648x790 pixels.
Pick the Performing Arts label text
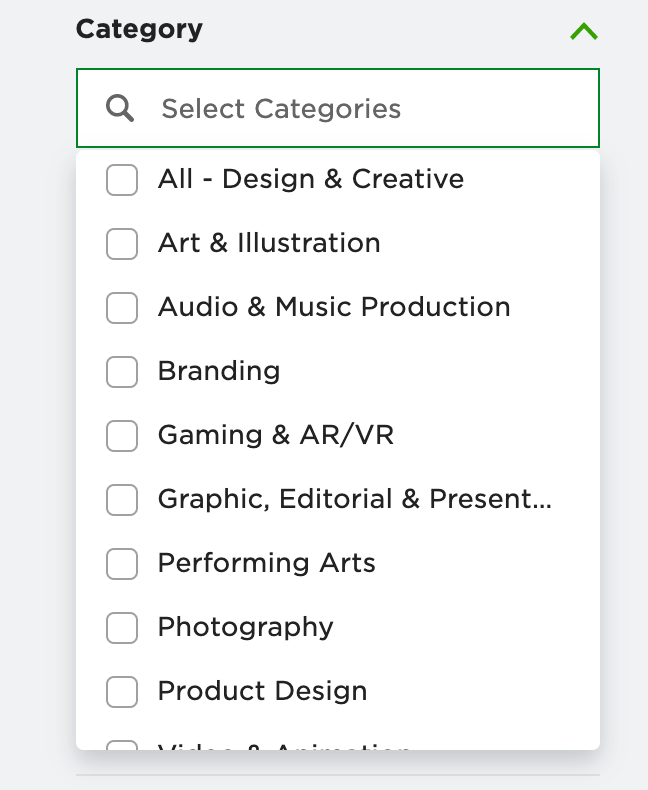(266, 563)
